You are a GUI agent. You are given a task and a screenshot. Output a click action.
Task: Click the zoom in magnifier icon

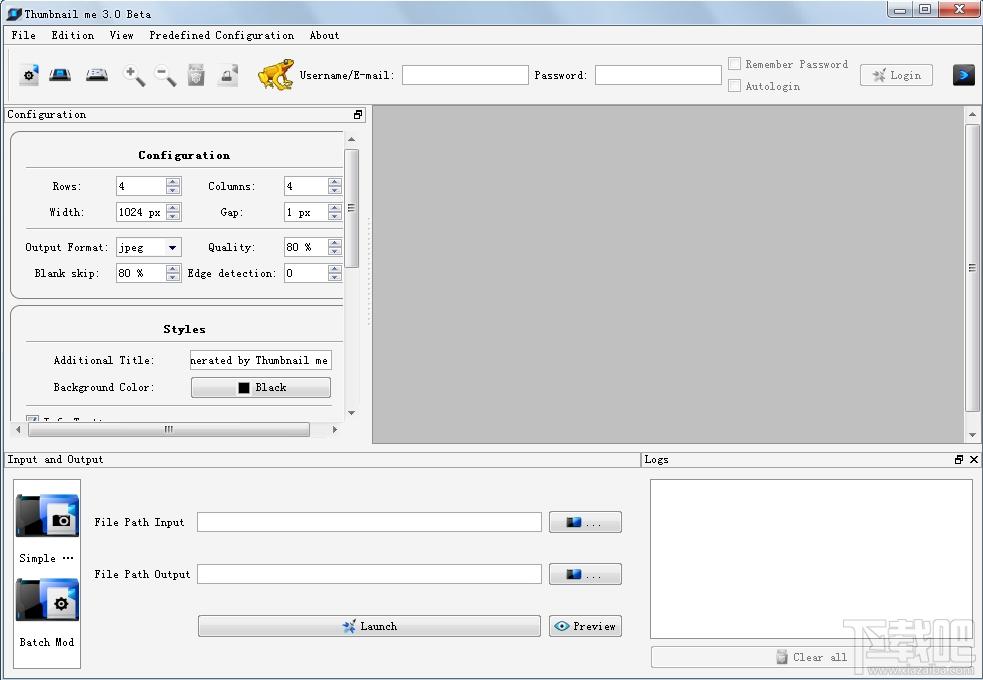tap(134, 75)
